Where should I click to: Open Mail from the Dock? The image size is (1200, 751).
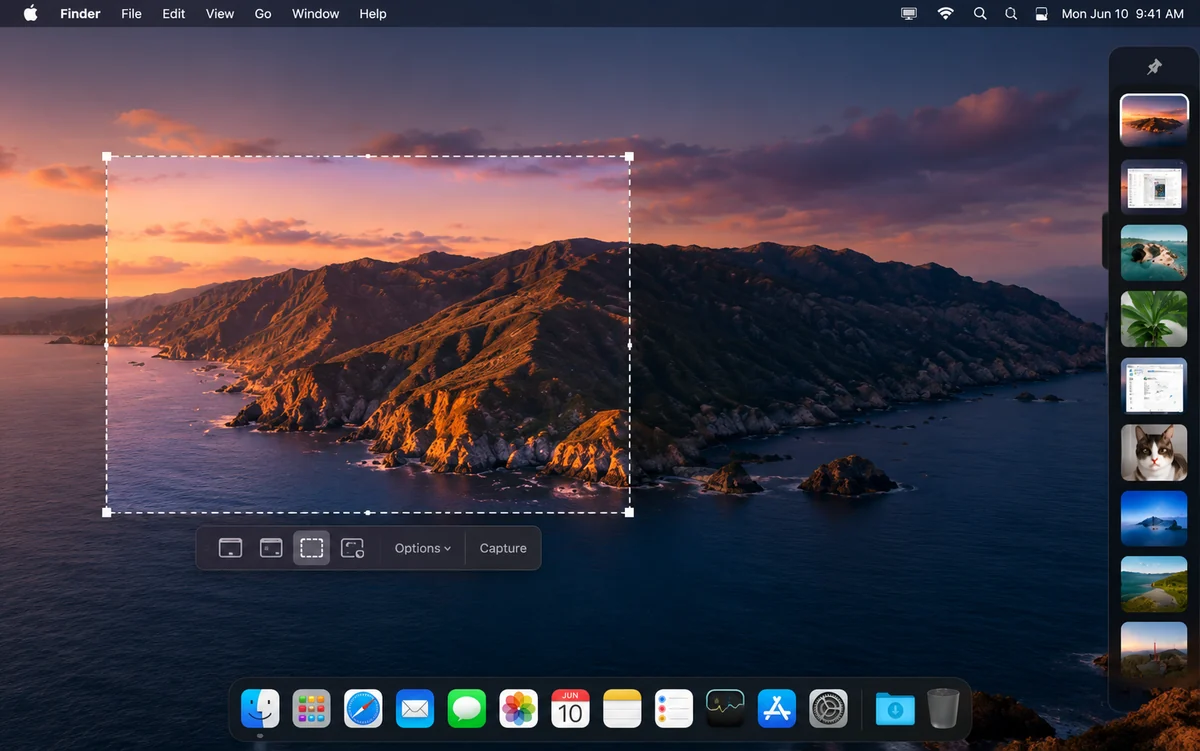coord(415,709)
